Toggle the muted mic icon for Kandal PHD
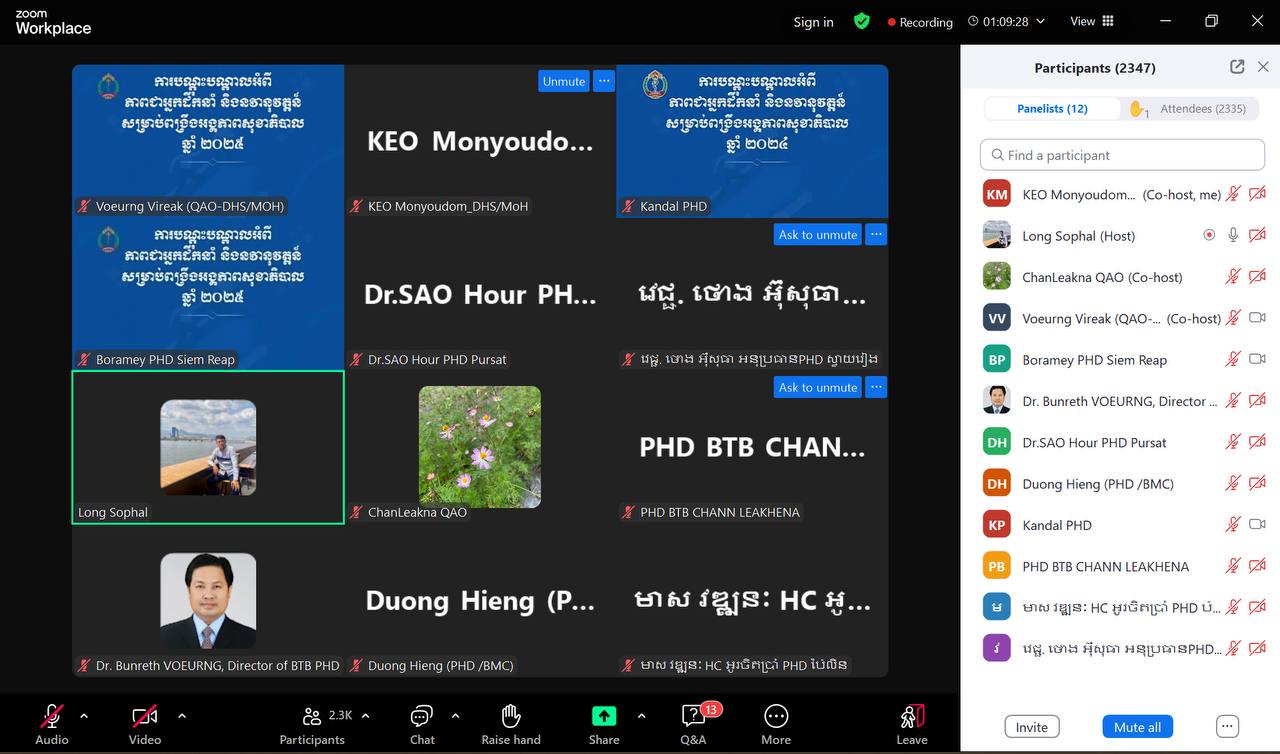Viewport: 1280px width, 754px height. [x=1233, y=524]
